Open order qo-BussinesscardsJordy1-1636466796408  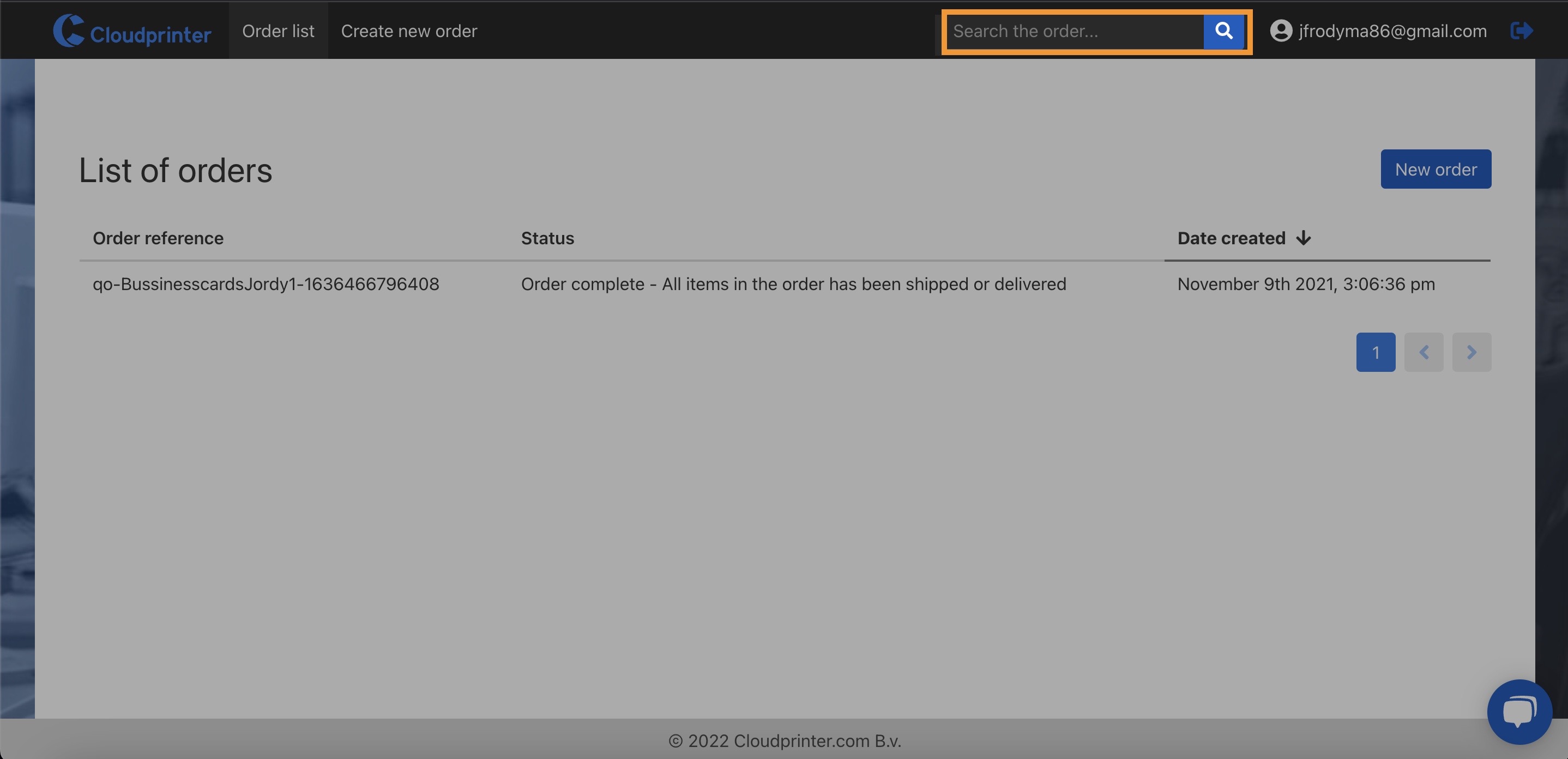coord(266,284)
